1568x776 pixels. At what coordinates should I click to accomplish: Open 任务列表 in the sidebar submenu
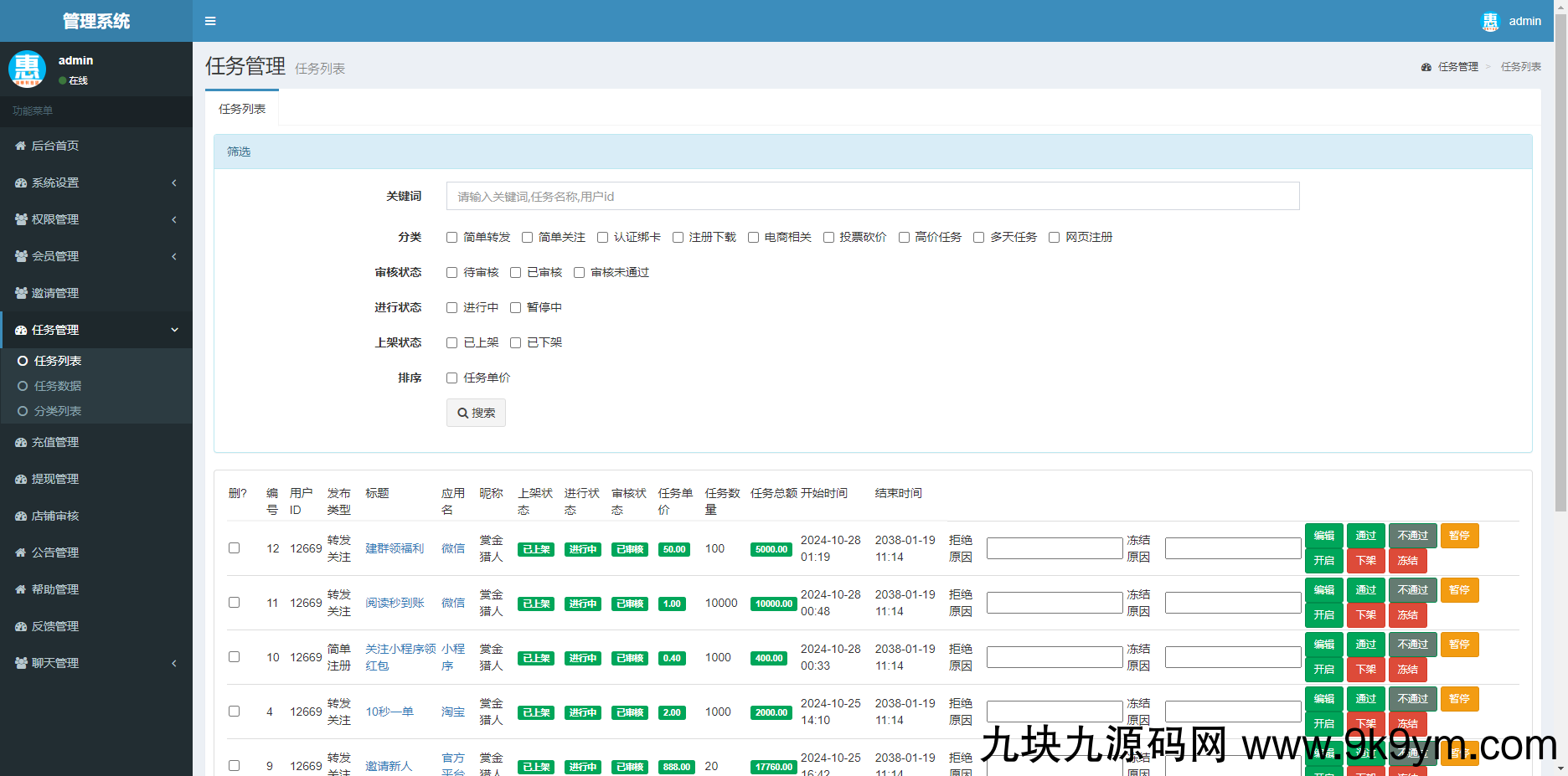58,361
